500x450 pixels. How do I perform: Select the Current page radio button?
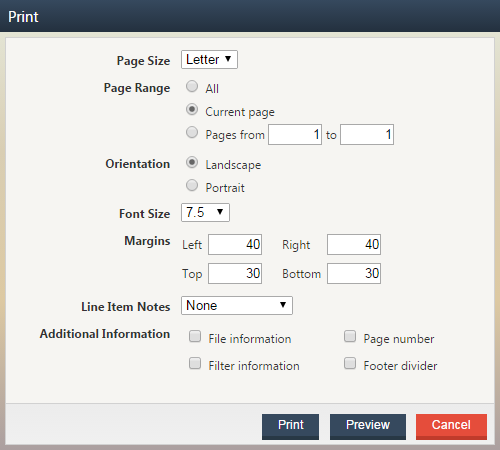point(192,109)
